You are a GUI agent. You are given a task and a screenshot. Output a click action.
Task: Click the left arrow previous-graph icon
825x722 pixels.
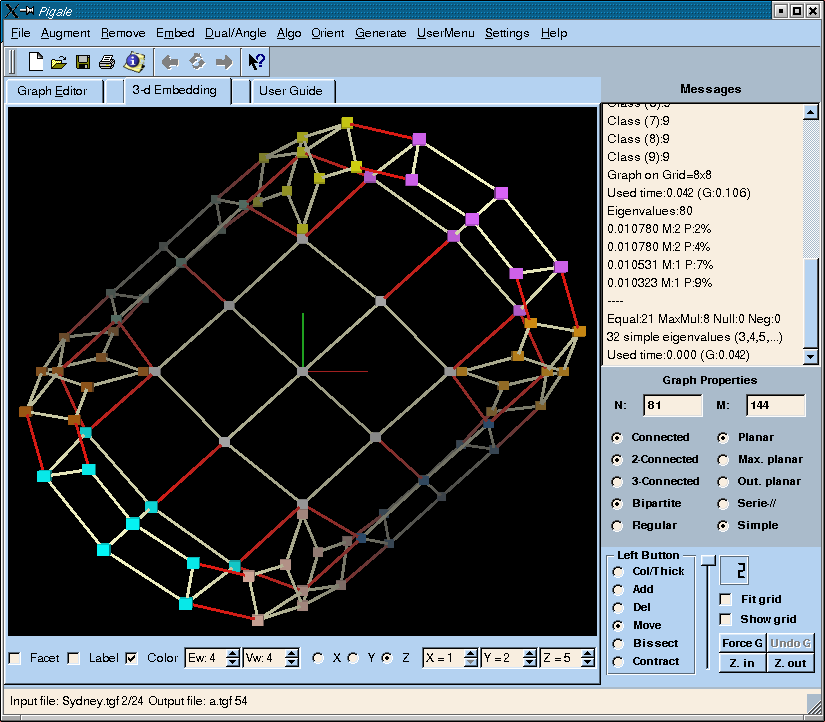[170, 62]
